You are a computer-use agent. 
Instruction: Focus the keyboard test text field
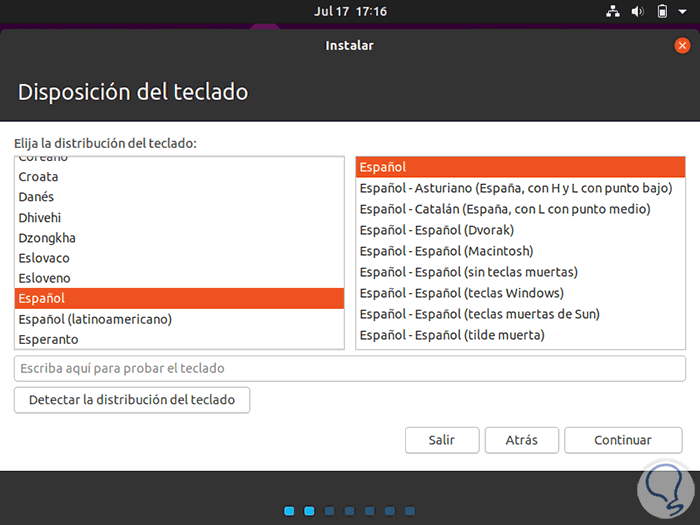350,368
